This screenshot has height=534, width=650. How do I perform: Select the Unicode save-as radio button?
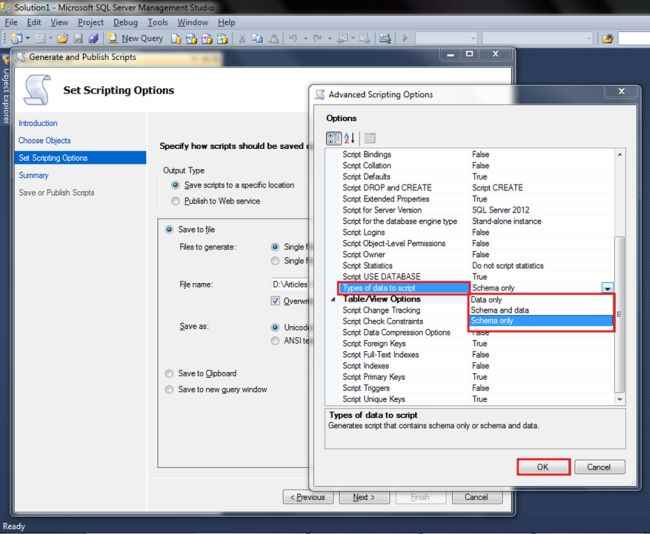[275, 328]
